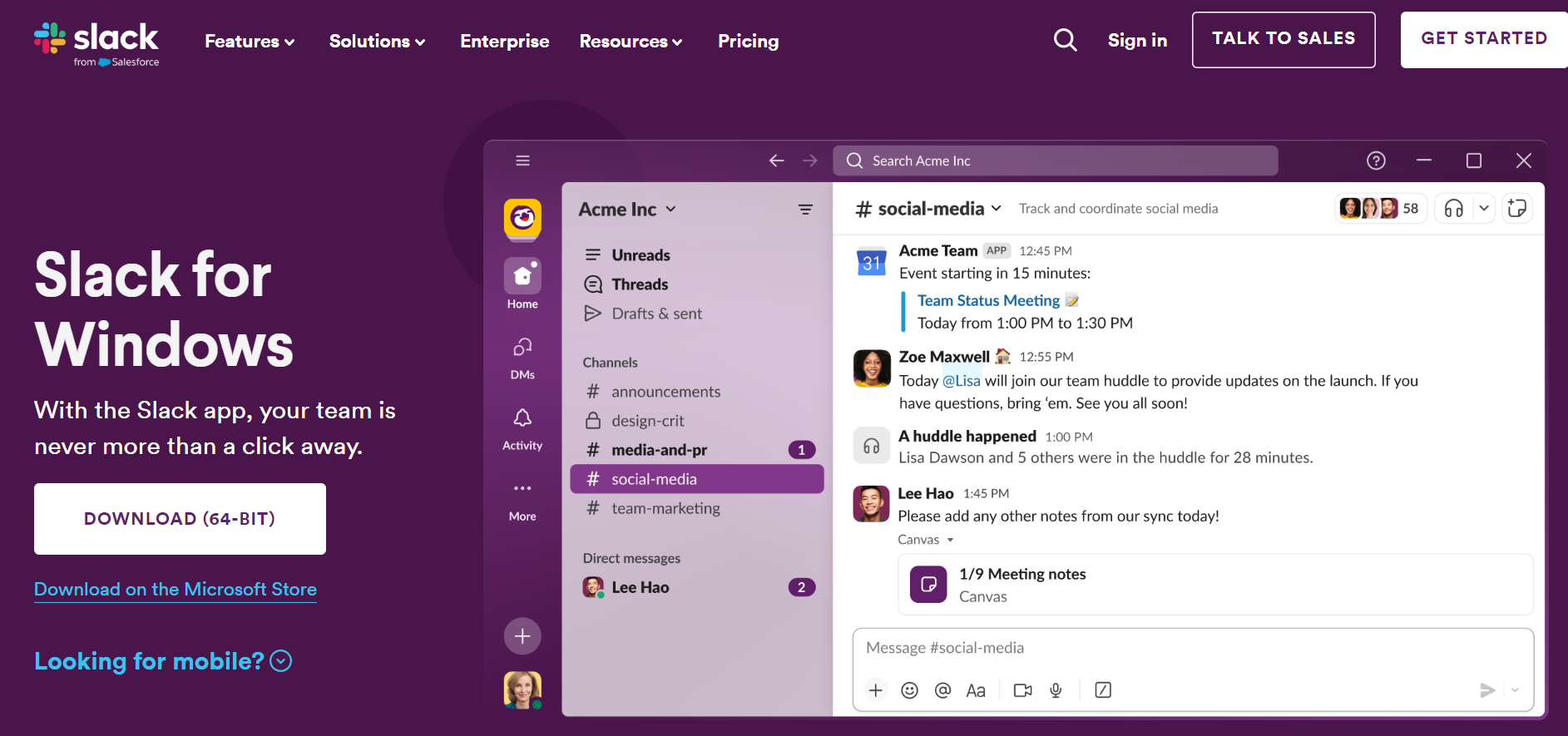Viewport: 1568px width, 736px height.
Task: Start a huddle with headphones icon
Action: click(1453, 209)
